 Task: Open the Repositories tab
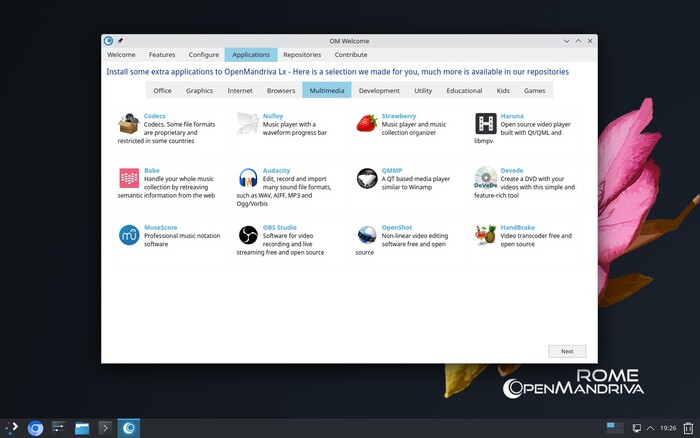point(302,54)
